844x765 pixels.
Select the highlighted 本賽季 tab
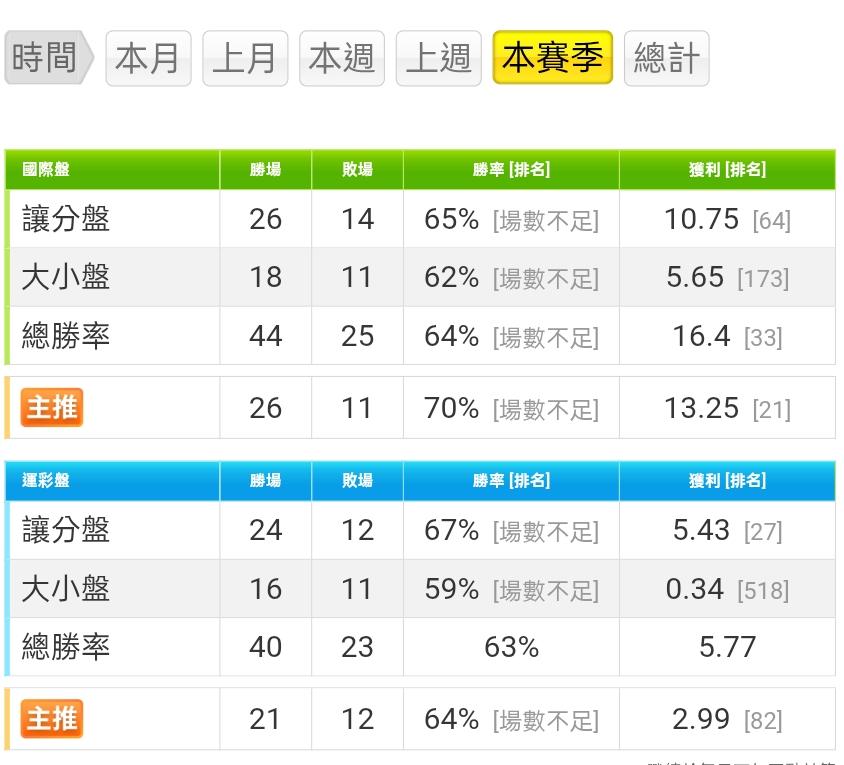tap(552, 58)
